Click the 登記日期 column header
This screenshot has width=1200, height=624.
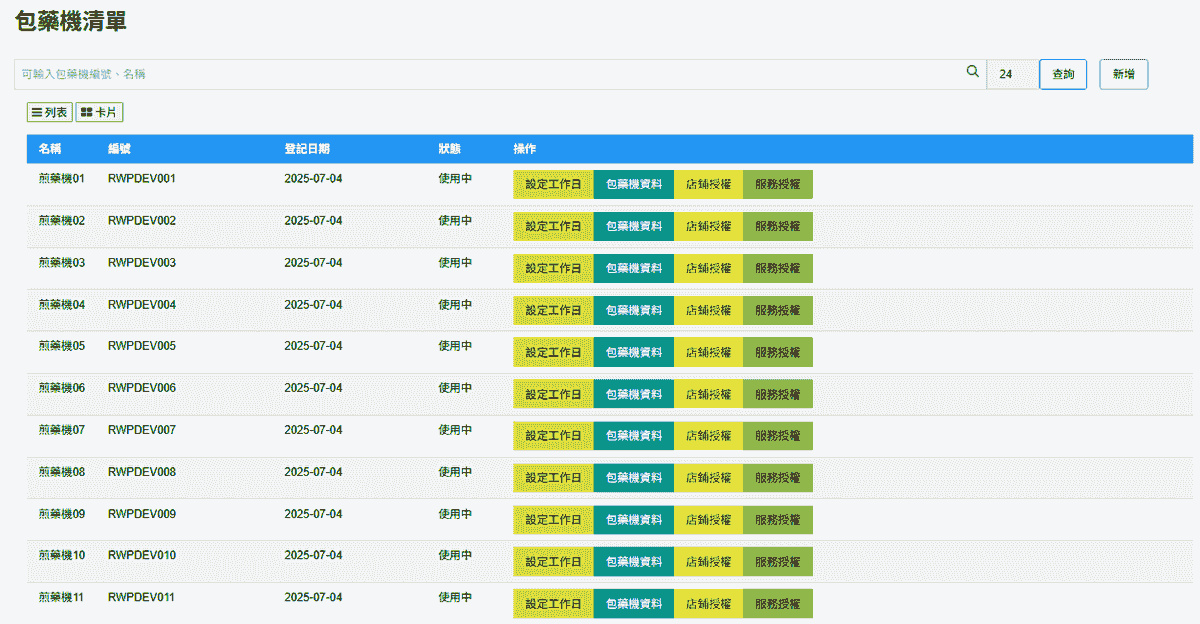point(307,149)
